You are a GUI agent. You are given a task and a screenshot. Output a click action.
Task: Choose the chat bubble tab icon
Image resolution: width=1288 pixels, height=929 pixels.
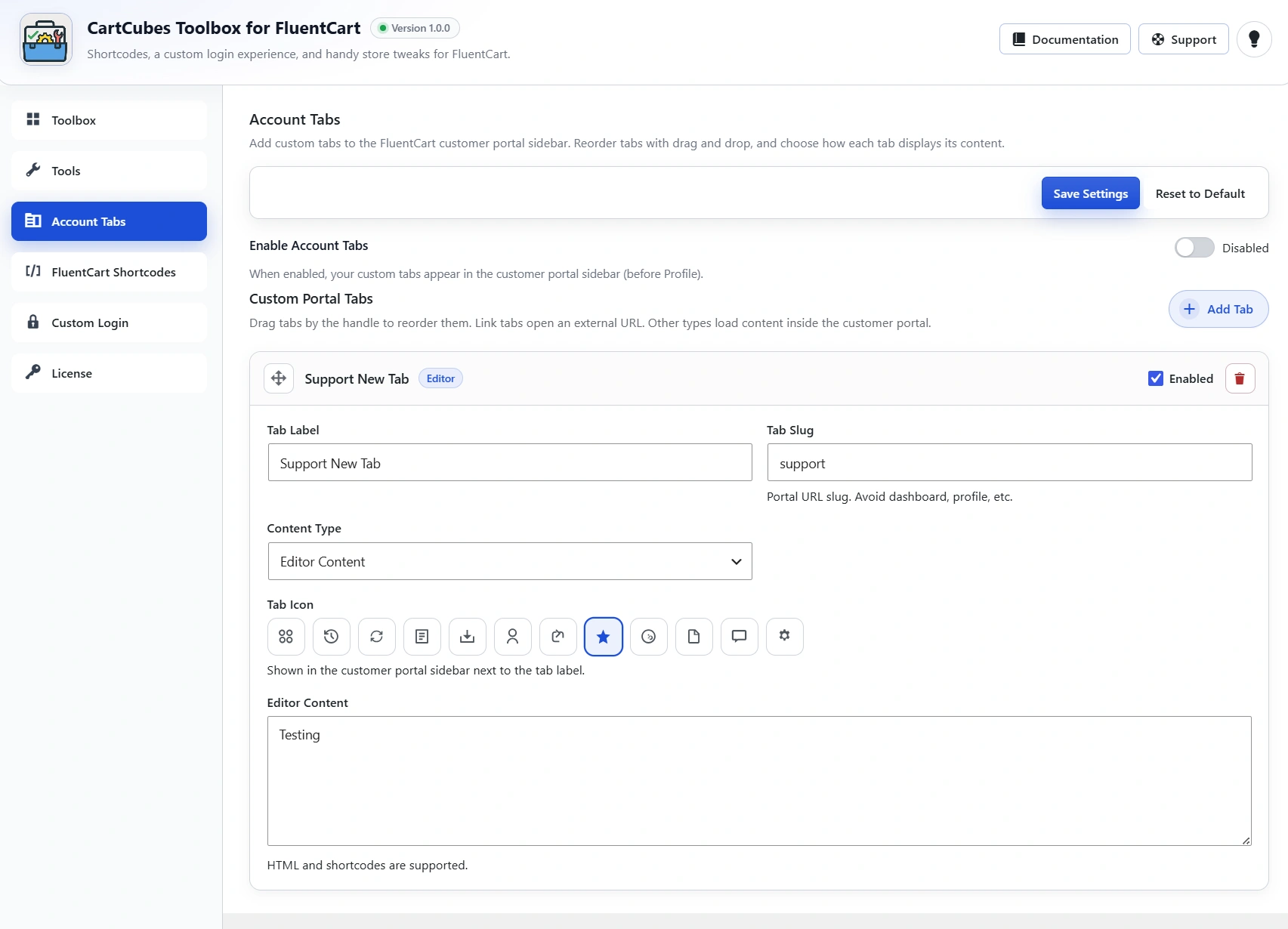[x=739, y=637]
